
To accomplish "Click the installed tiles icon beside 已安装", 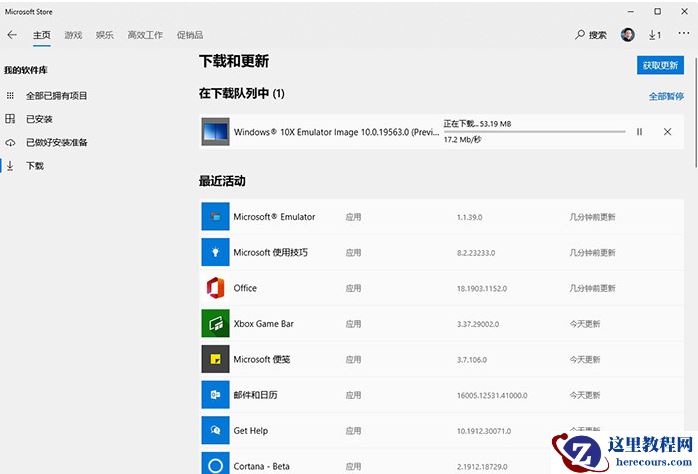I will [10, 119].
